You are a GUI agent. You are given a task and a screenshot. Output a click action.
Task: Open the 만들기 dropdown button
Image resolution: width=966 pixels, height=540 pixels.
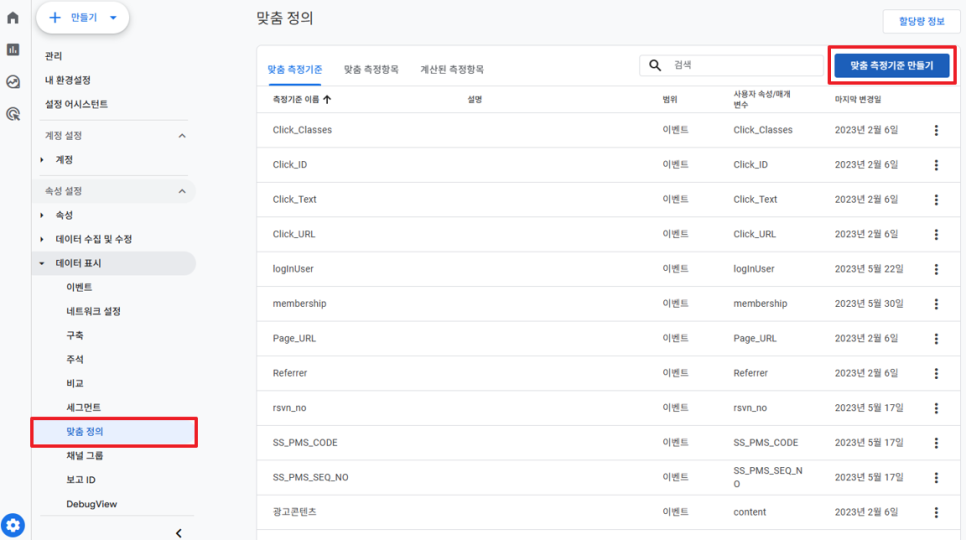coord(83,18)
